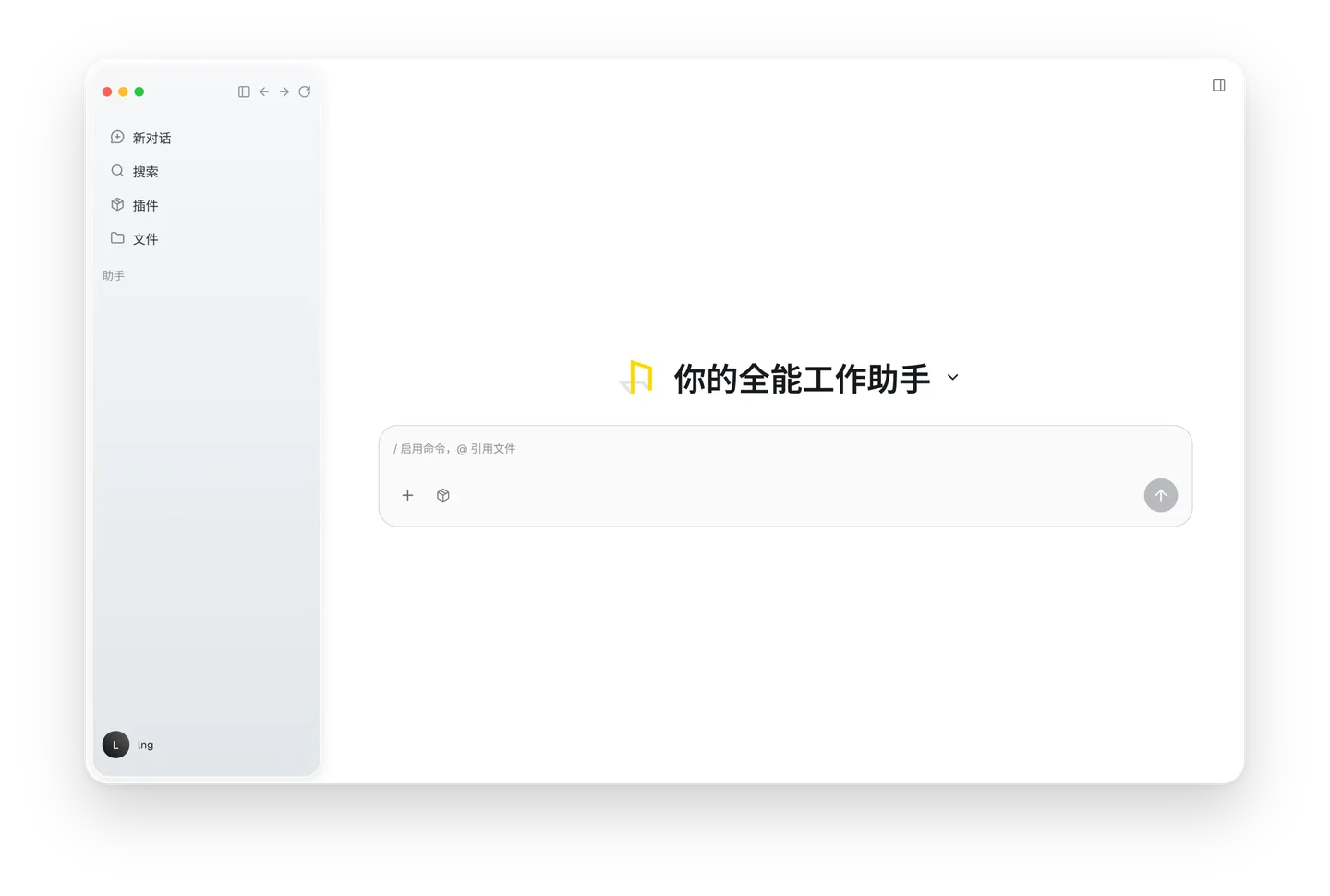Click the 新对话 chat bubble icon

(x=117, y=137)
